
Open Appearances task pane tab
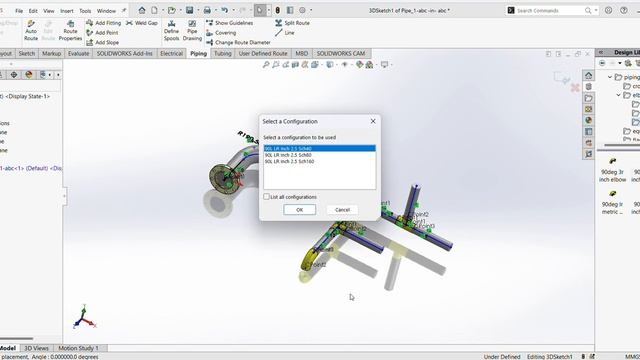[x=588, y=120]
